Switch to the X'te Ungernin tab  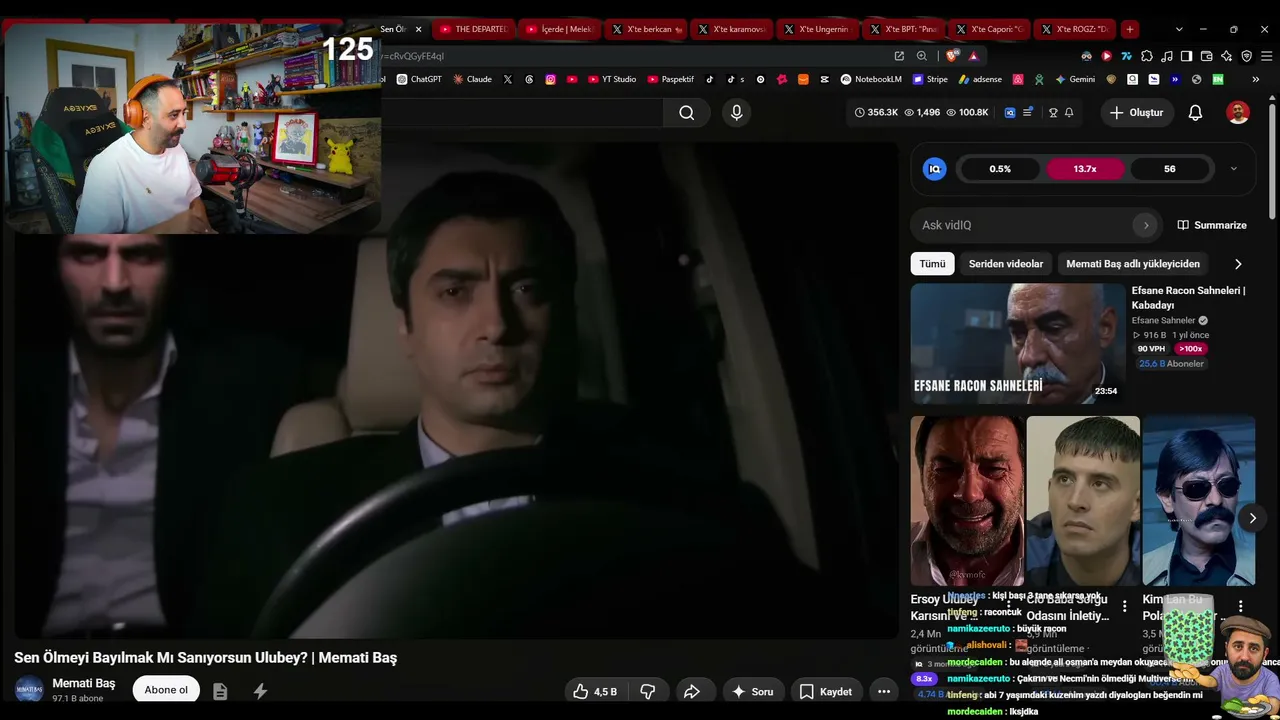[x=819, y=29]
